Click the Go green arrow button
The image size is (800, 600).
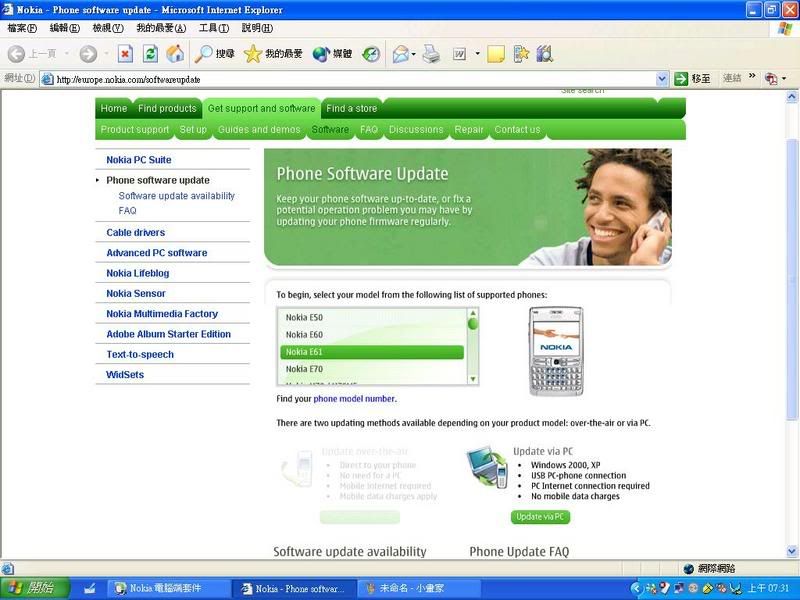click(x=681, y=79)
